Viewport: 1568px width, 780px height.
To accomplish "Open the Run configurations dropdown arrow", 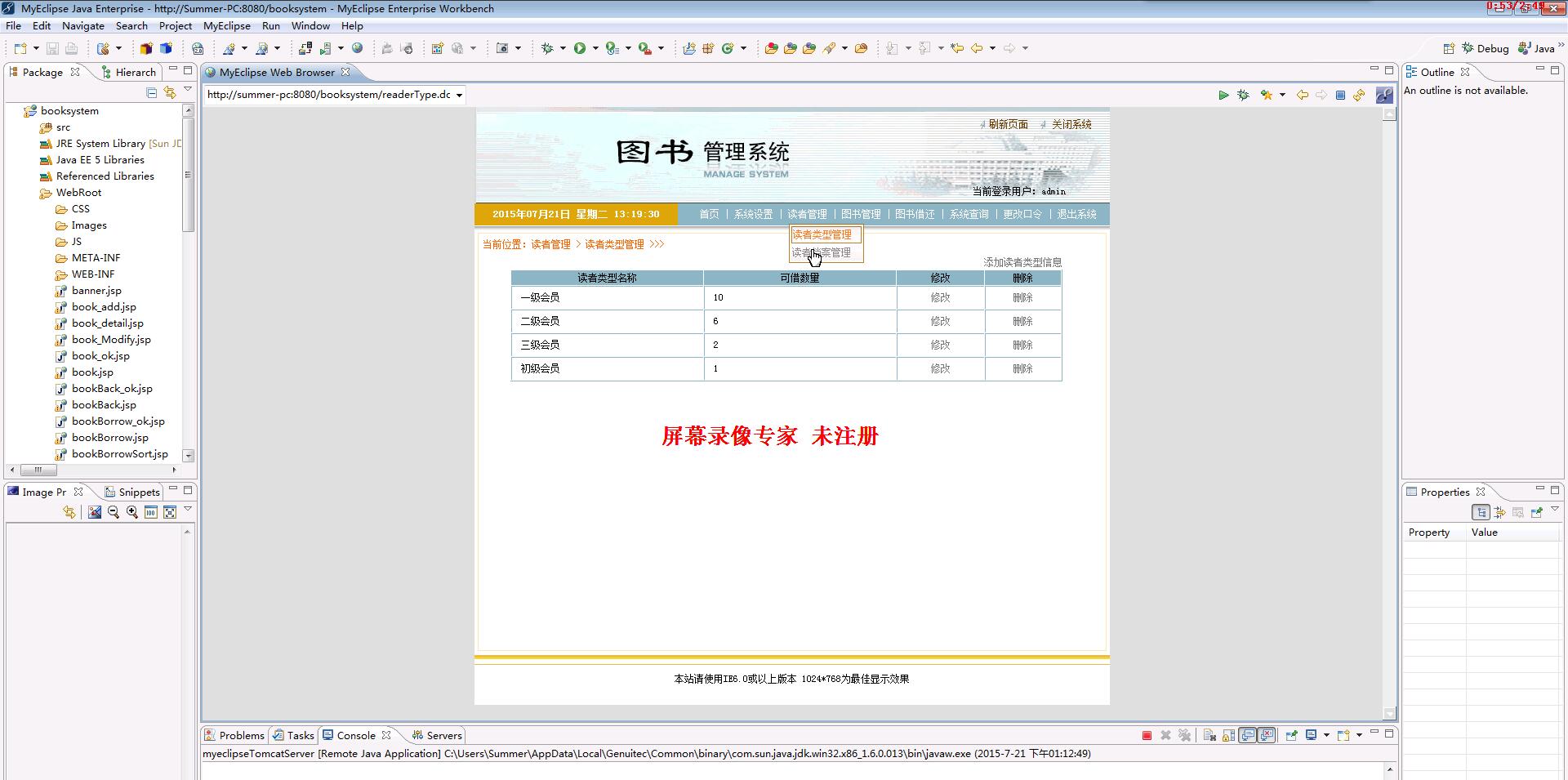I will [595, 48].
